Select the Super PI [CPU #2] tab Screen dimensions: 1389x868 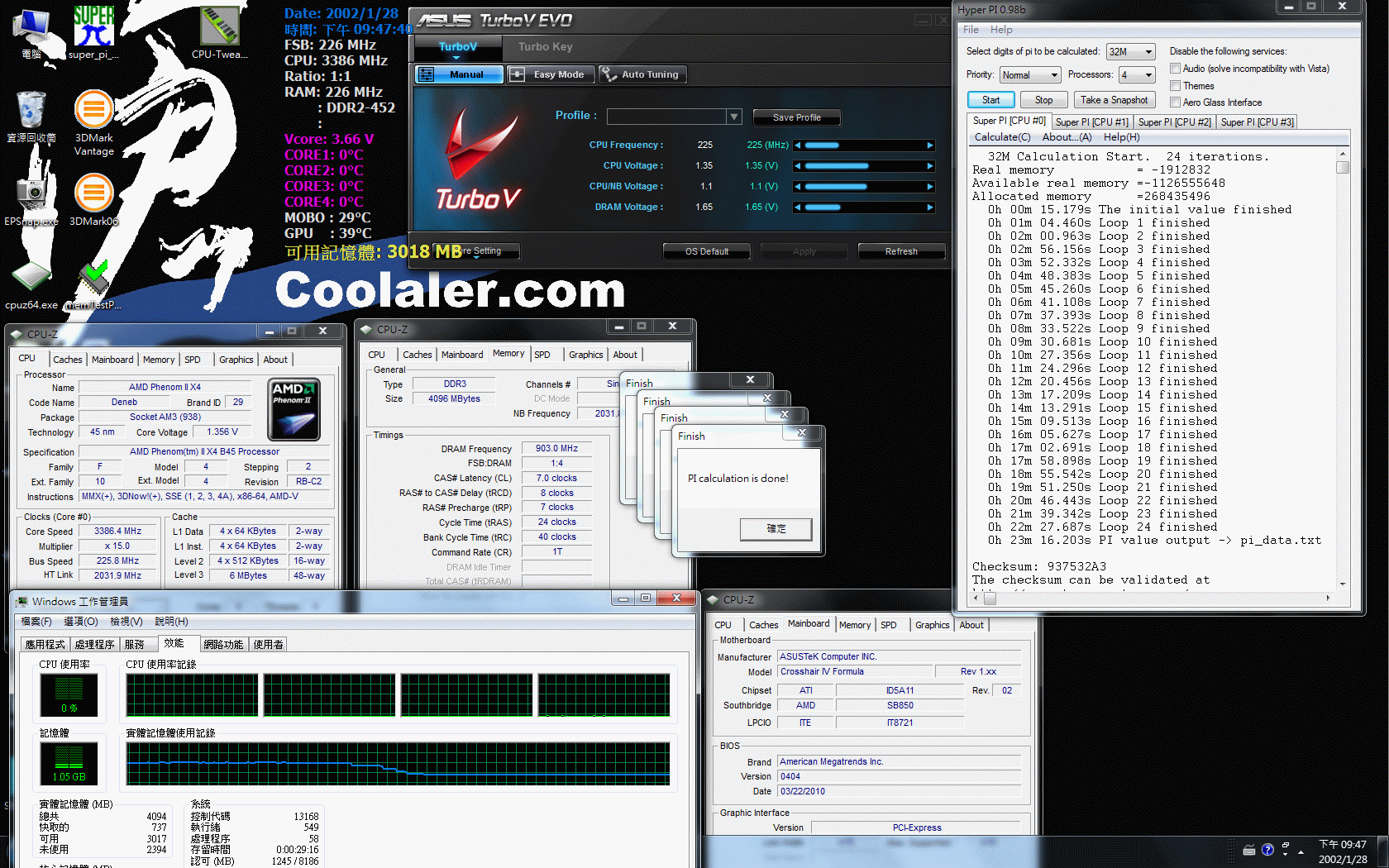pos(1174,122)
